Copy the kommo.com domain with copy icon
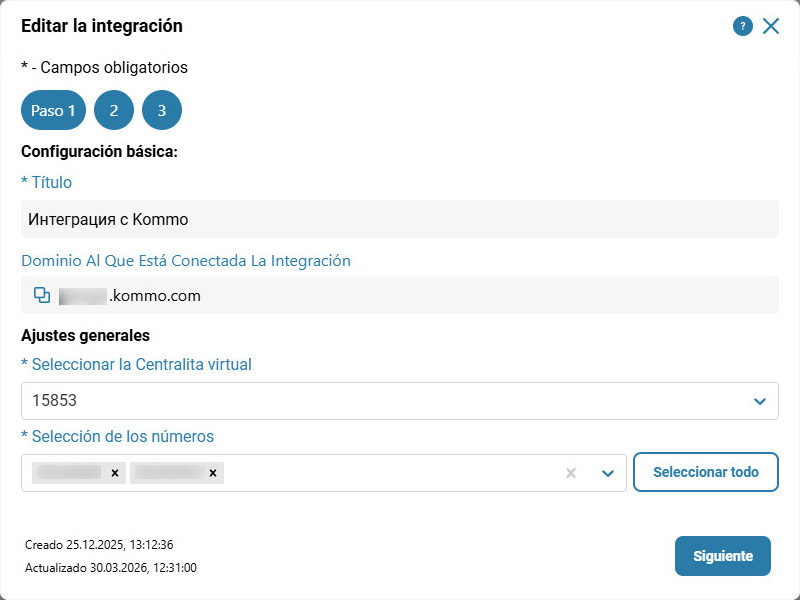Image resolution: width=800 pixels, height=600 pixels. tap(42, 295)
